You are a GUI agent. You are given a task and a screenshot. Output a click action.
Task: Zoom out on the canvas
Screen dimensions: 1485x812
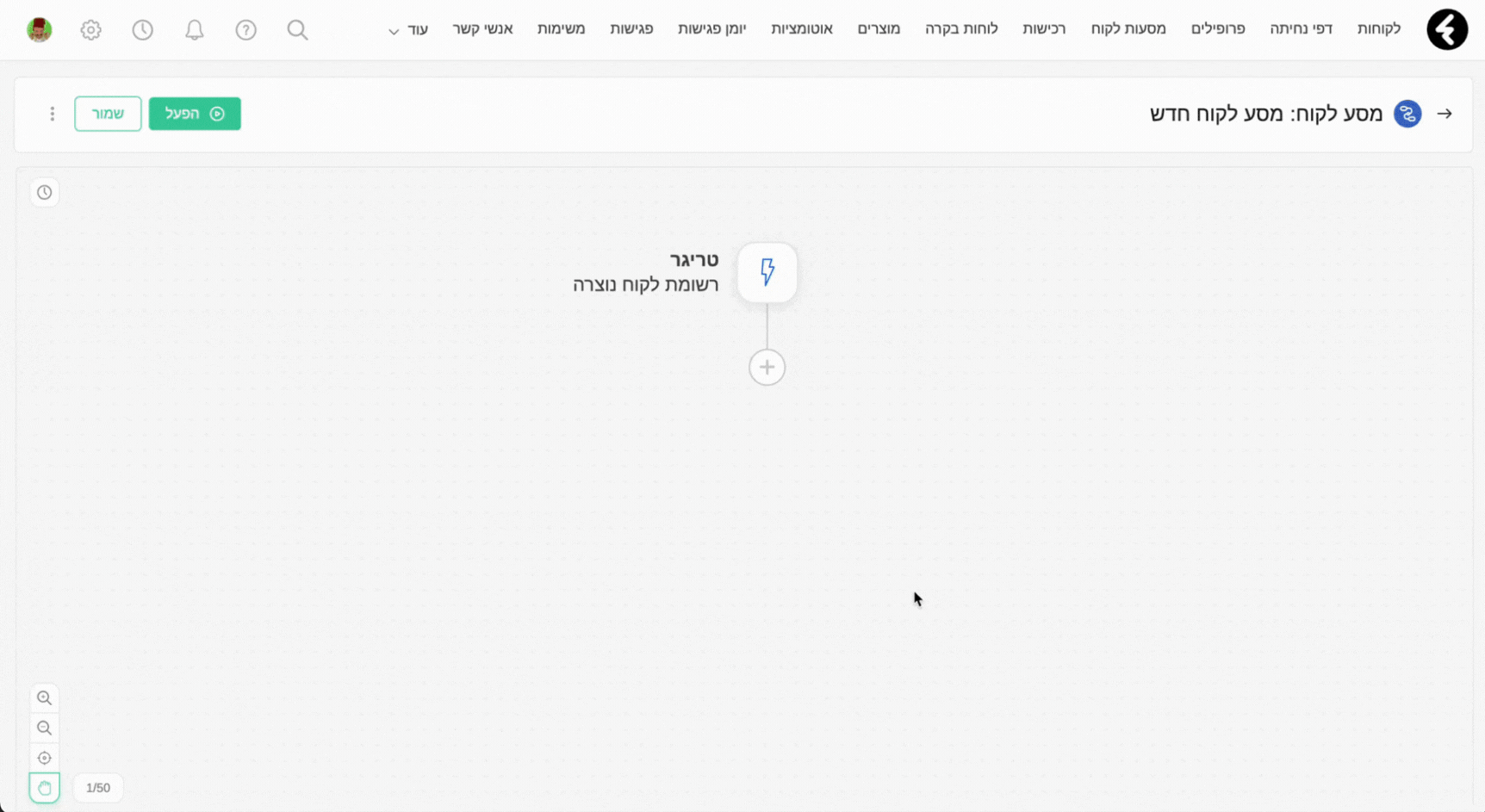(x=45, y=728)
